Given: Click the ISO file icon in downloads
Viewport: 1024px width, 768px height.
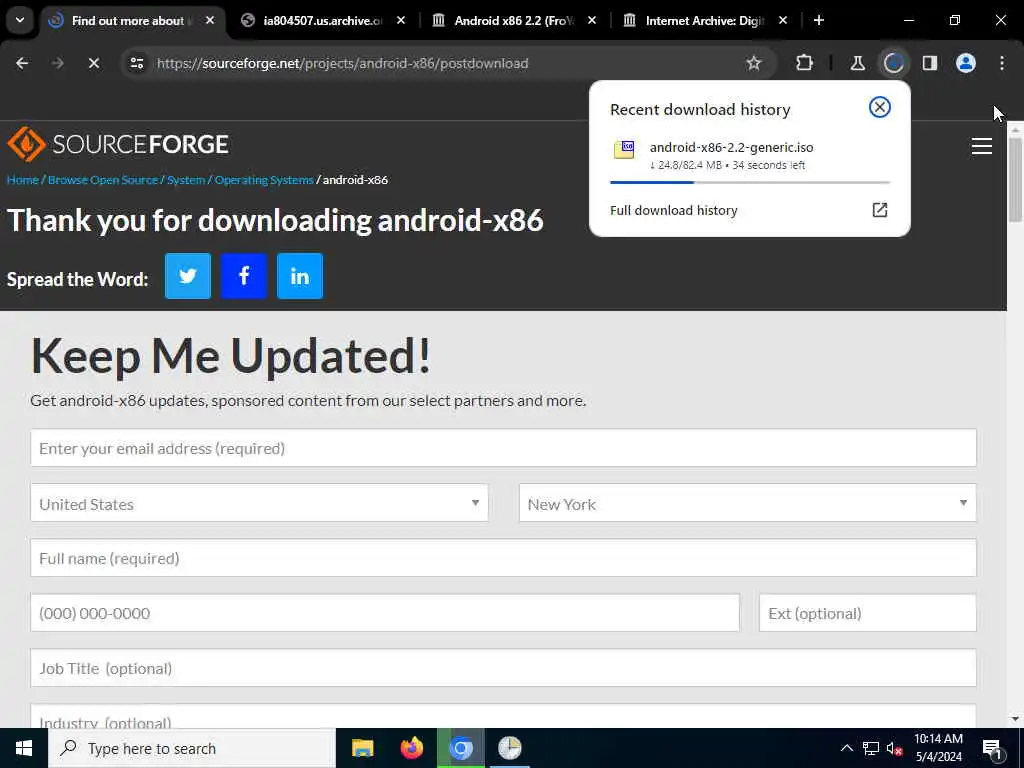Looking at the screenshot, I should coord(624,150).
